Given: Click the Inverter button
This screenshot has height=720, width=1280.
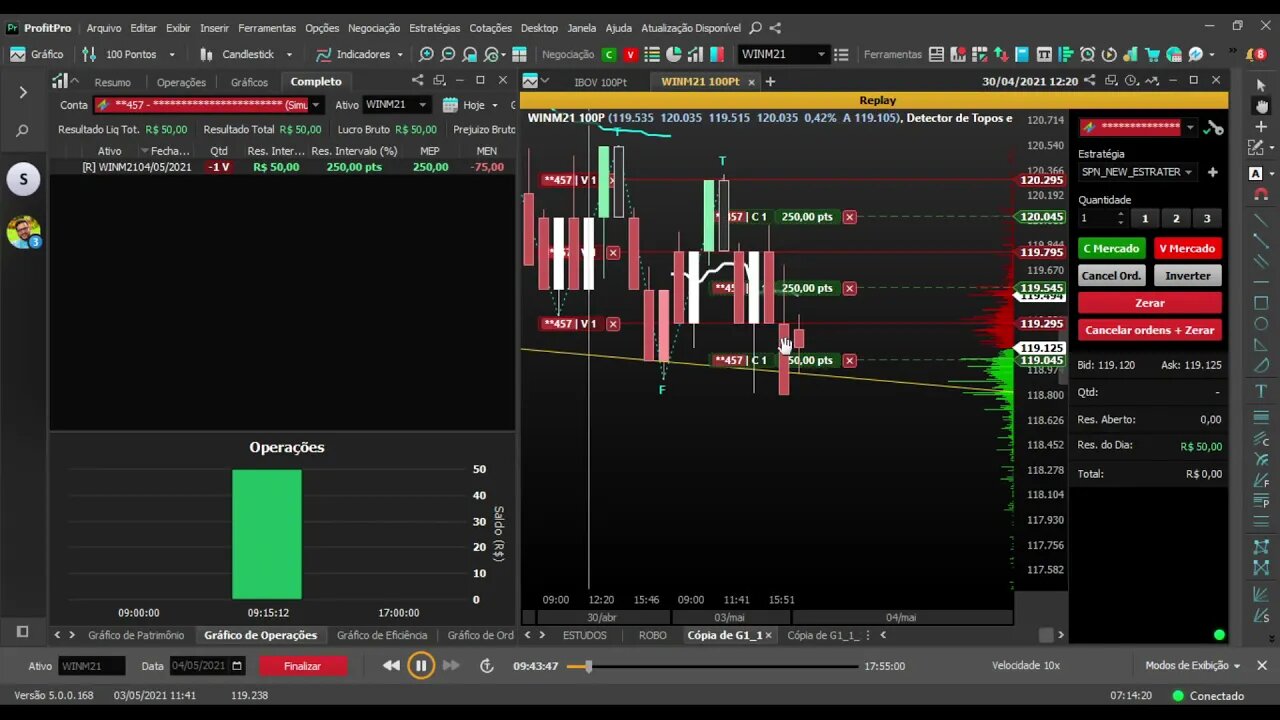Looking at the screenshot, I should tap(1187, 275).
